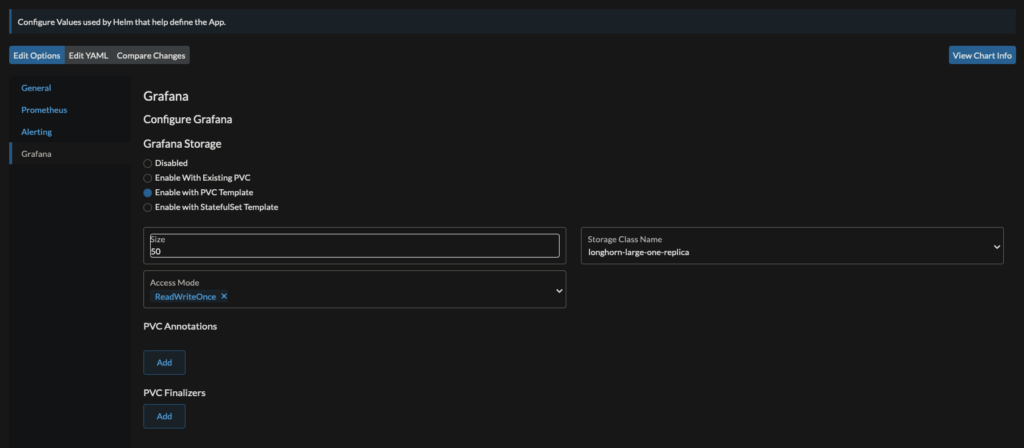
Task: Focus the Size input field
Action: (x=354, y=251)
